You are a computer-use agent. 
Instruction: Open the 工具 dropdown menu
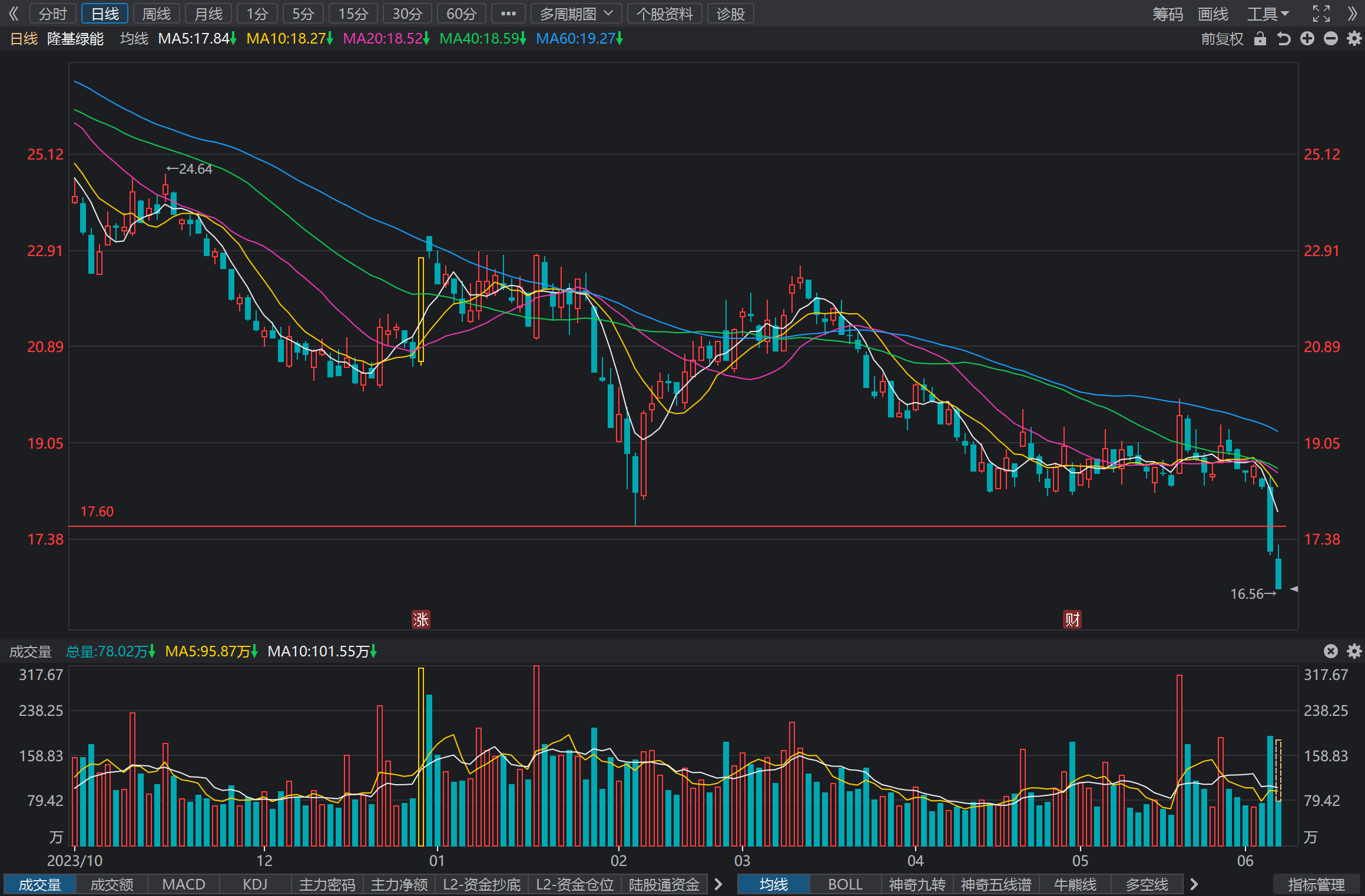(1268, 14)
